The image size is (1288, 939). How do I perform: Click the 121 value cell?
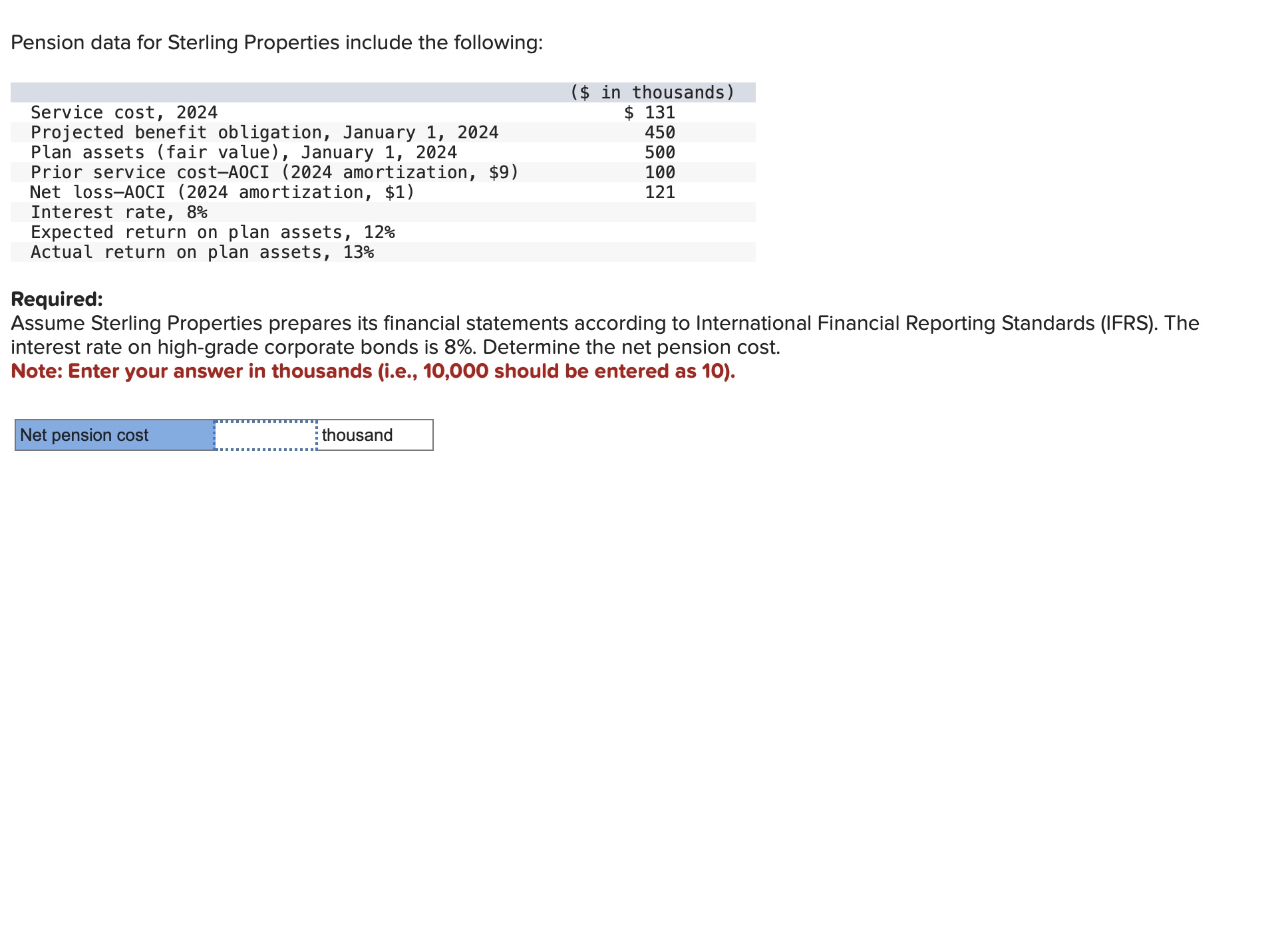[659, 192]
